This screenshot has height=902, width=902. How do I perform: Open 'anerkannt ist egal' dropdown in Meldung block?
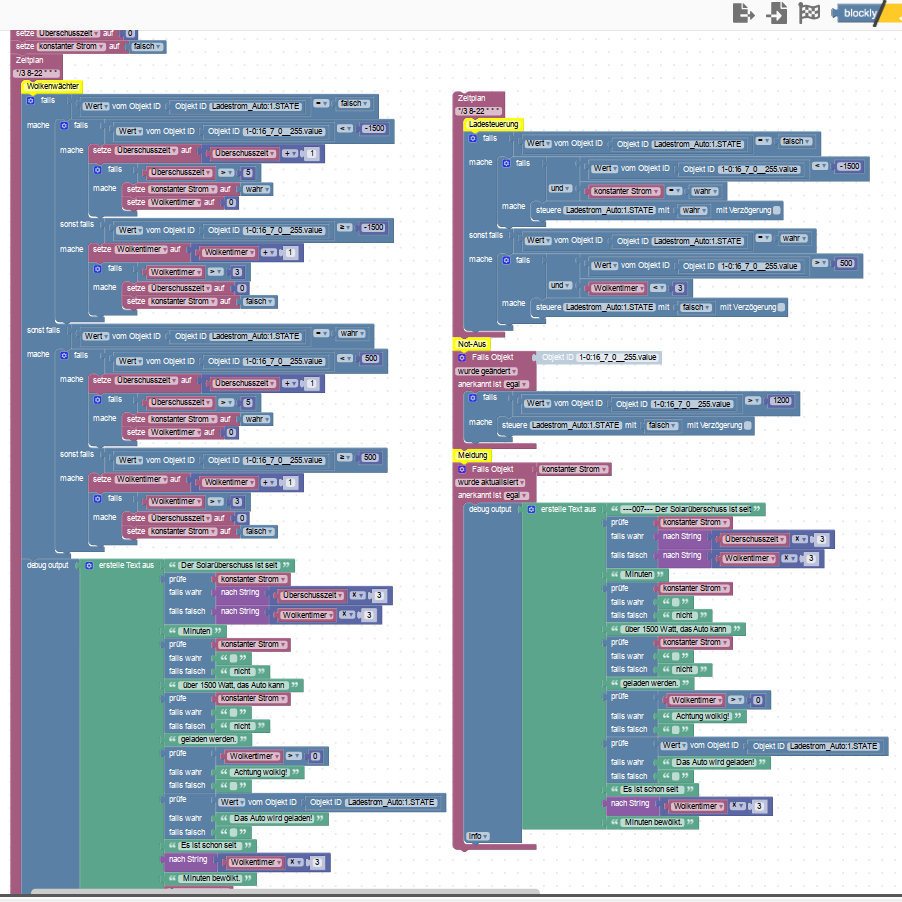(517, 495)
